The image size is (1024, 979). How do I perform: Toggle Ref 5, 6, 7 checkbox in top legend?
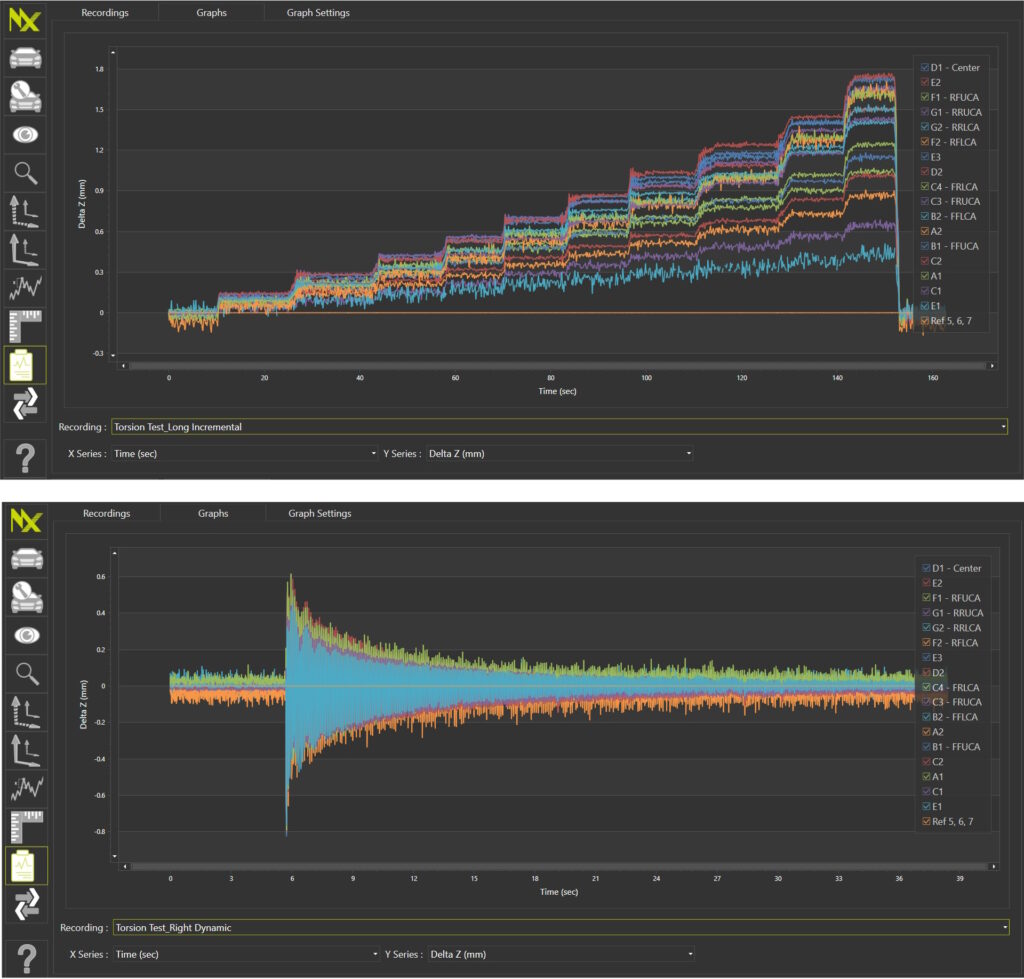click(x=925, y=320)
